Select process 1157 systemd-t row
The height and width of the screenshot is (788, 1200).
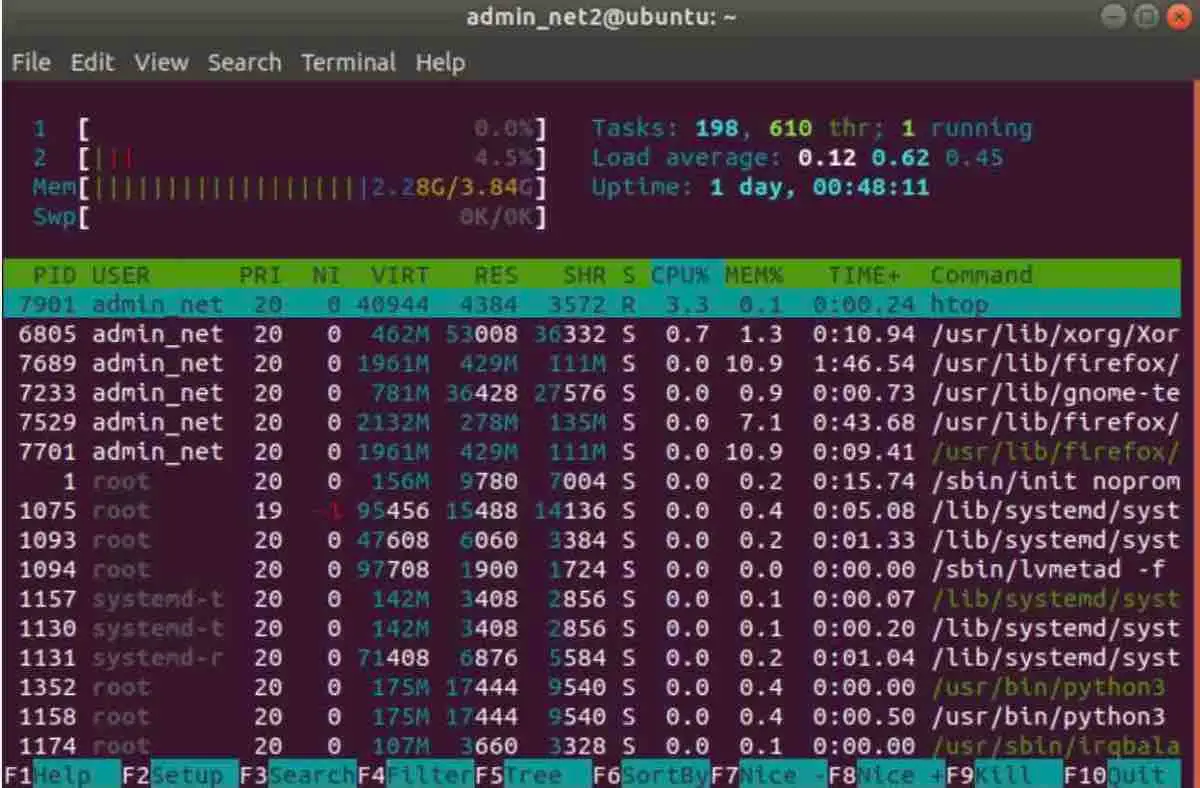[592, 599]
